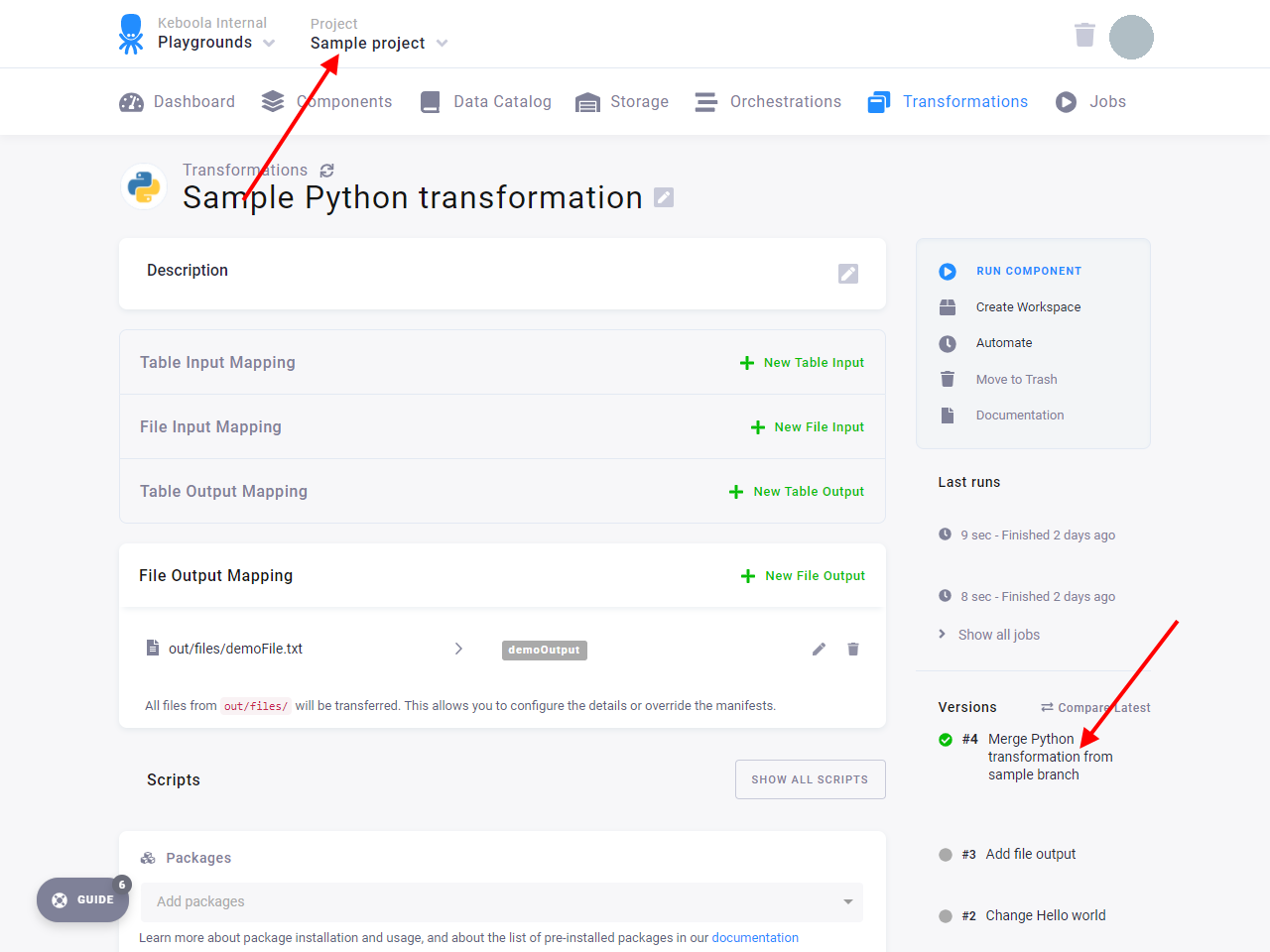Click the Storage warehouse icon

click(x=587, y=103)
